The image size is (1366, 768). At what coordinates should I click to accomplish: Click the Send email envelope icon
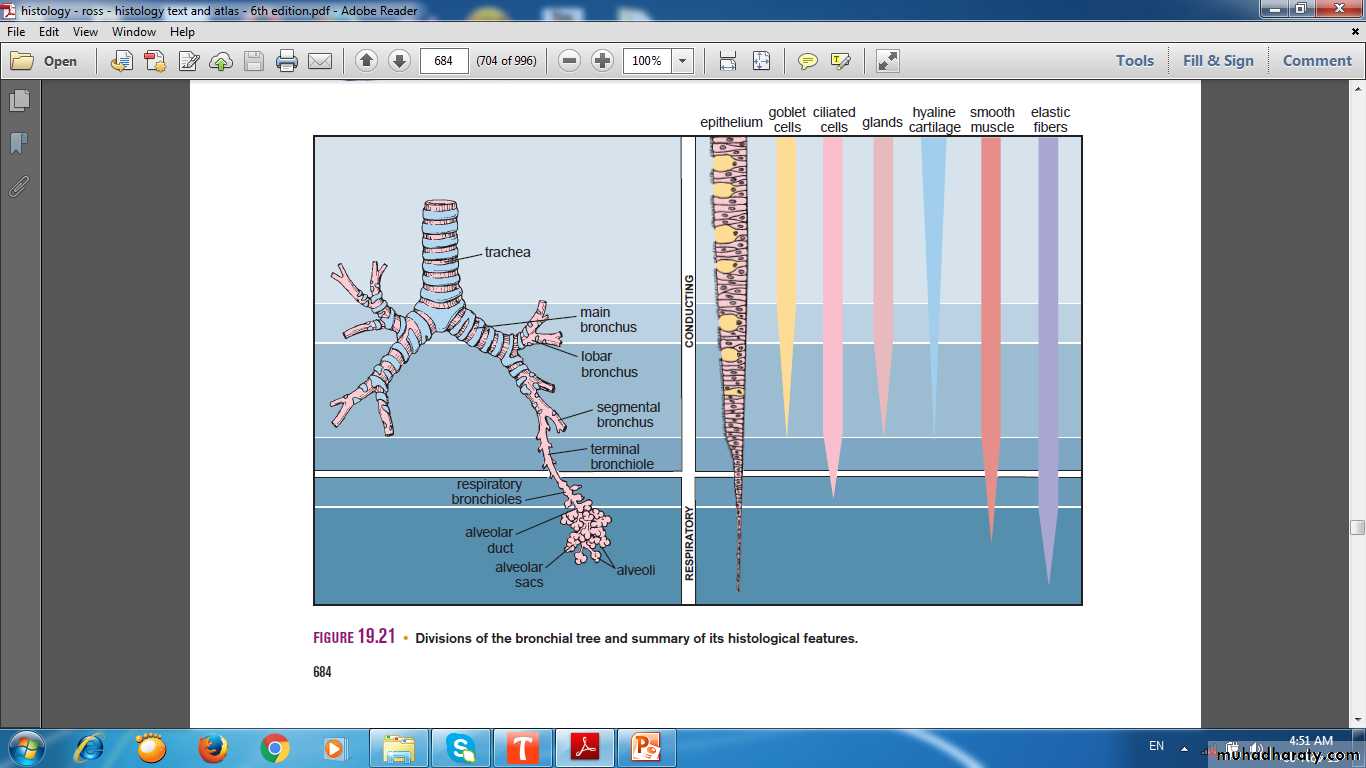(320, 61)
